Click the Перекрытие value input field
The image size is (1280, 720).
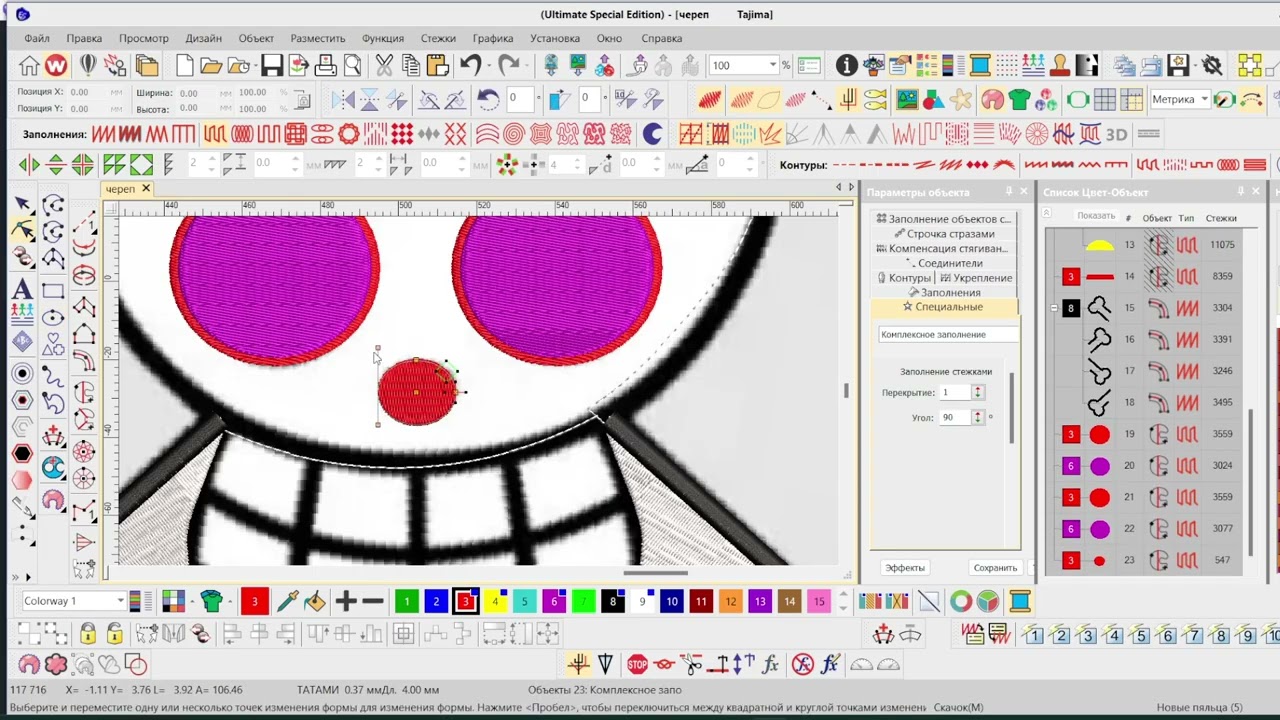click(955, 393)
